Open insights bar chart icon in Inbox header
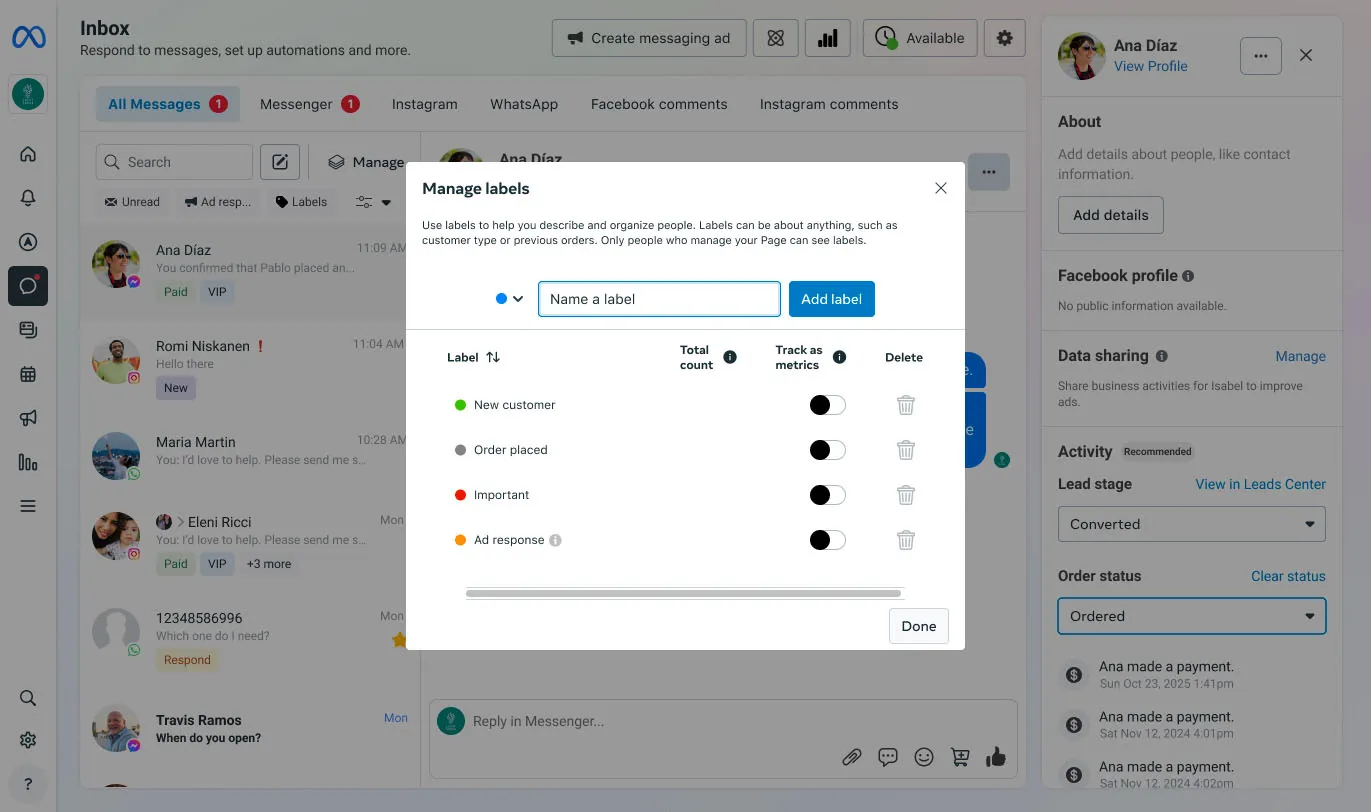 828,38
